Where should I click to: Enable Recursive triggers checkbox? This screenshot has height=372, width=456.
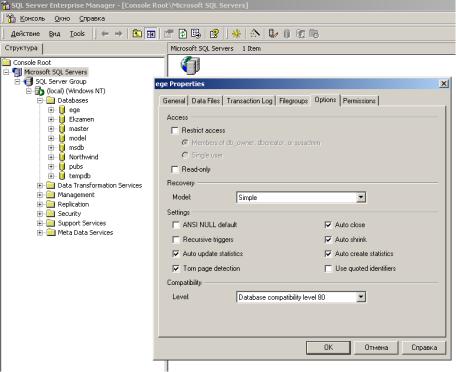click(x=176, y=240)
